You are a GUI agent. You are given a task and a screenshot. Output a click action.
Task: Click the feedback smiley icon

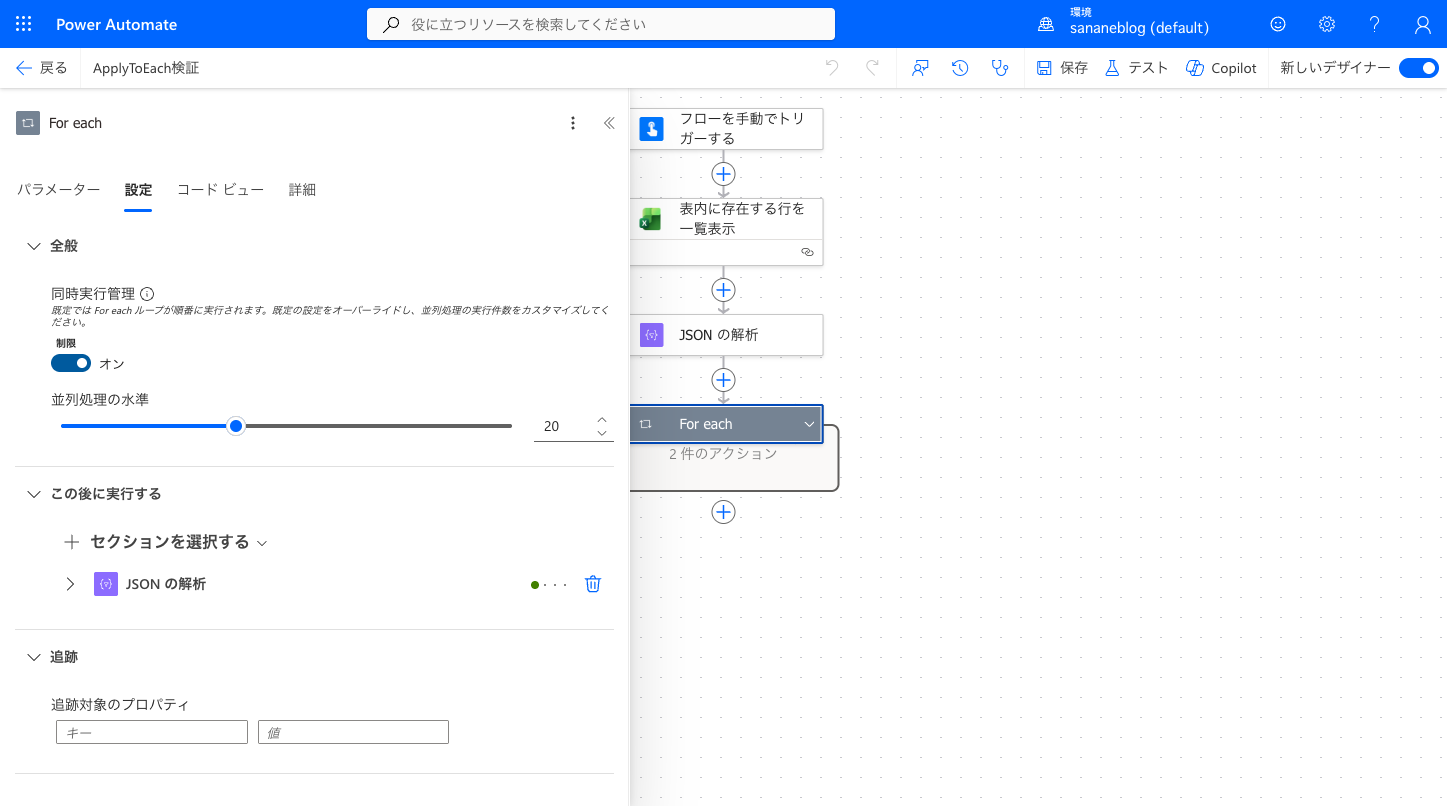pyautogui.click(x=1278, y=24)
